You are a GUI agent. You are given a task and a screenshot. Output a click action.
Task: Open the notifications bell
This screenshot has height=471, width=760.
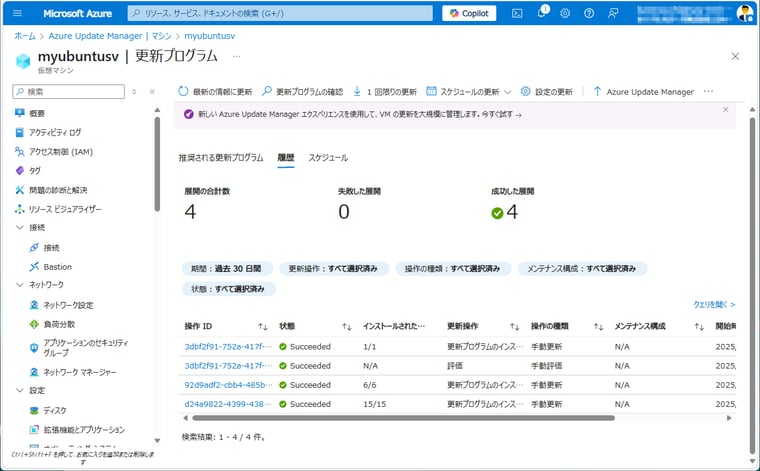coord(541,13)
